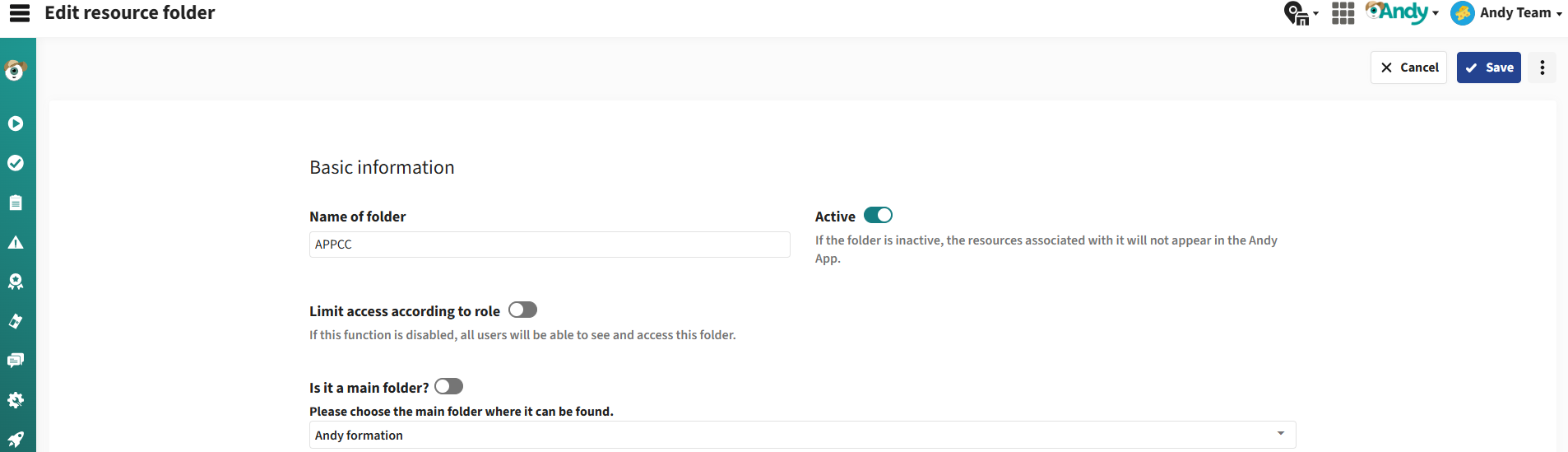This screenshot has height=452, width=1568.
Task: Save the resource folder changes
Action: [1488, 68]
